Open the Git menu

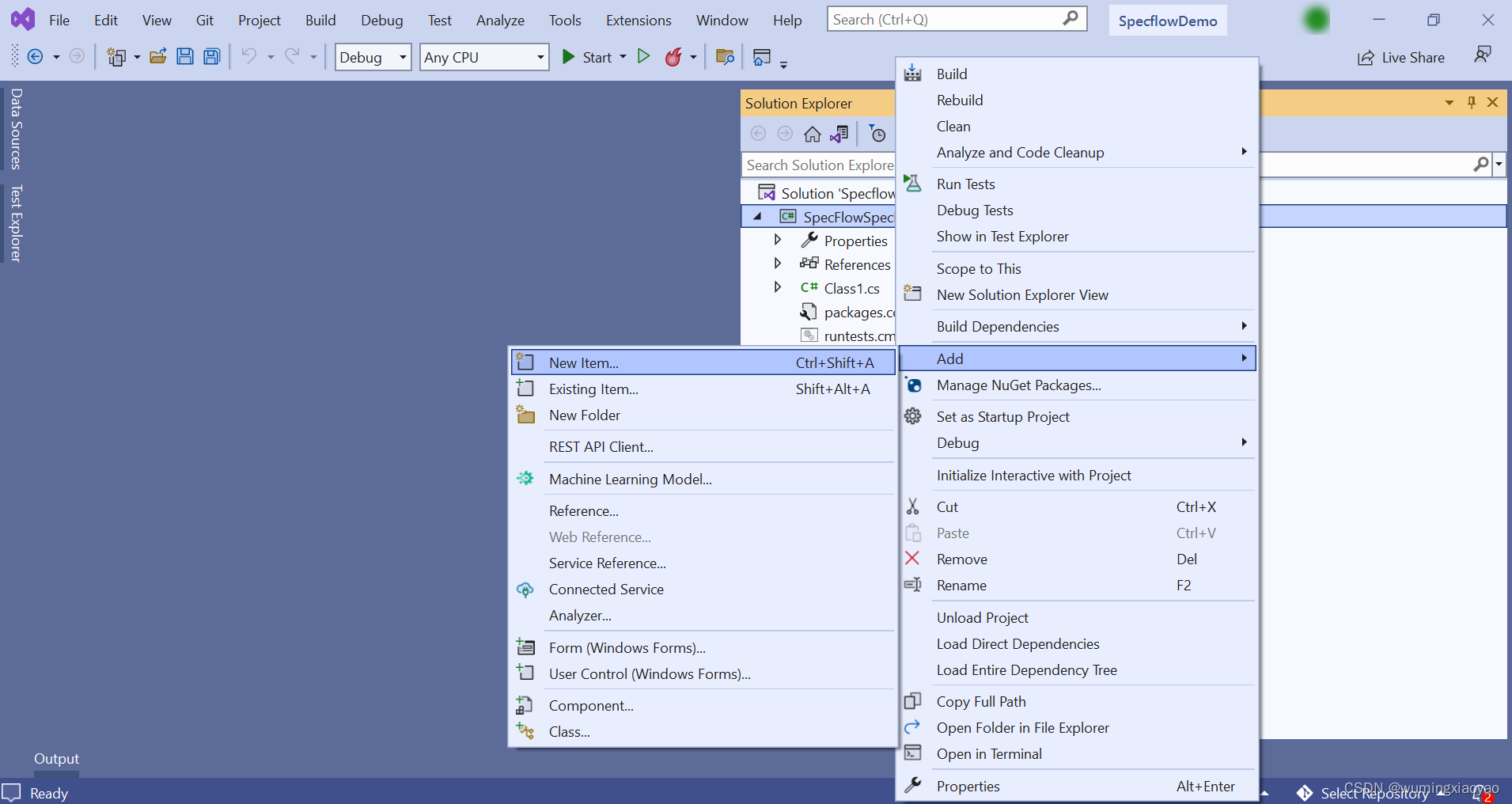coord(204,20)
